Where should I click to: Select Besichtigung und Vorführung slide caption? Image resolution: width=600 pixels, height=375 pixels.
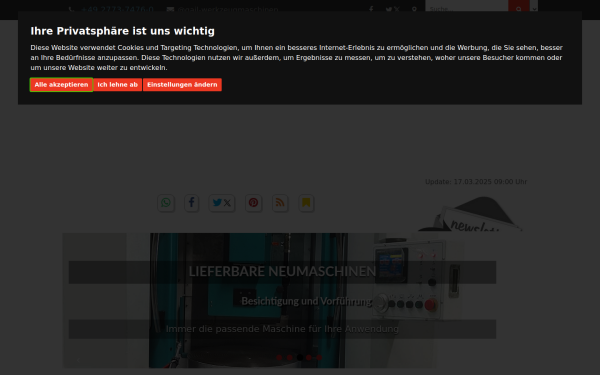(306, 301)
